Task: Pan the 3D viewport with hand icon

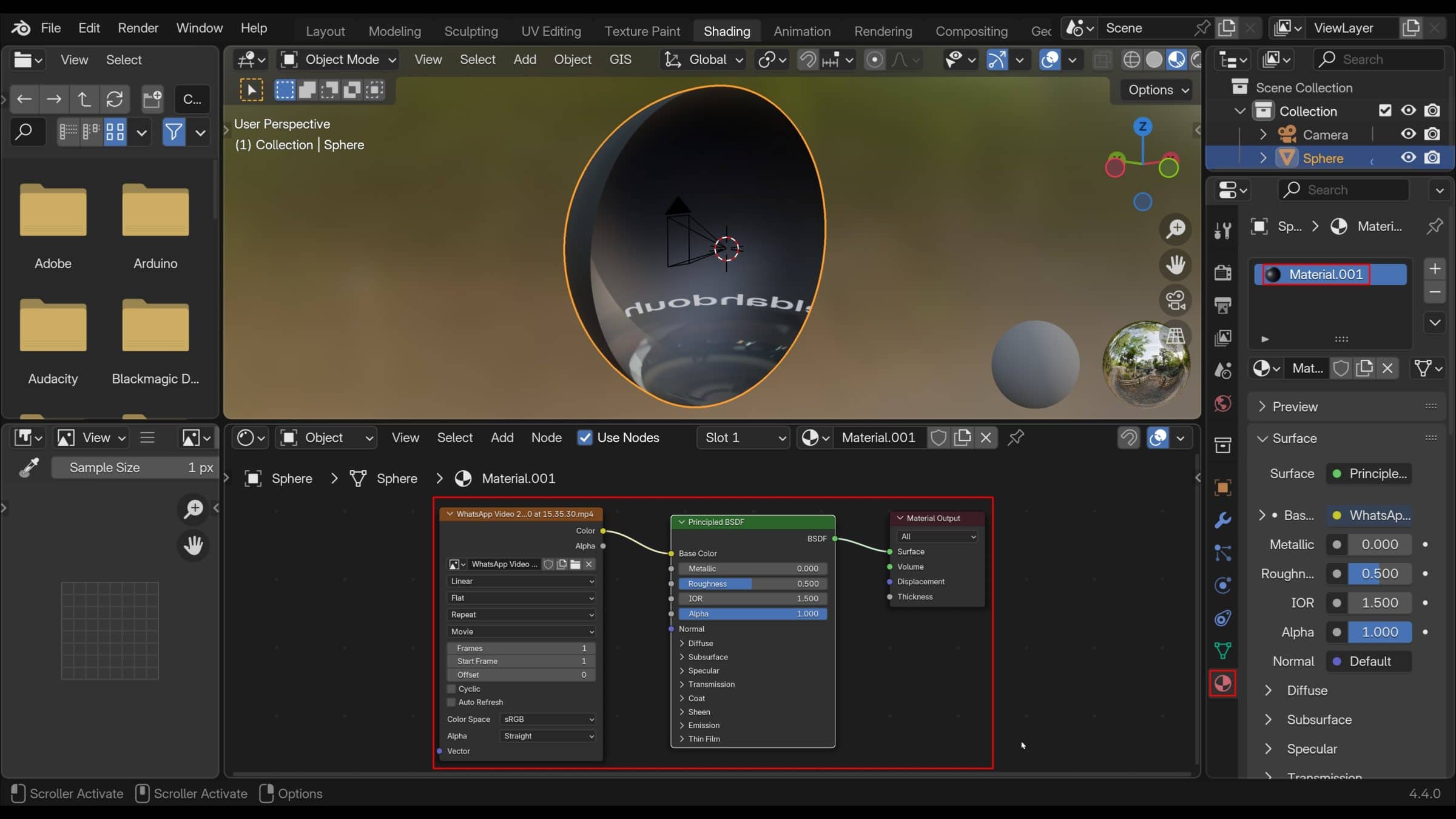Action: coord(1175,265)
